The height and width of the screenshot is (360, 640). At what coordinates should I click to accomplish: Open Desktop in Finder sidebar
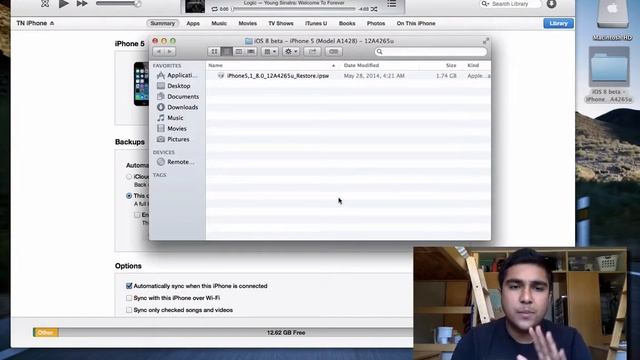pos(174,86)
